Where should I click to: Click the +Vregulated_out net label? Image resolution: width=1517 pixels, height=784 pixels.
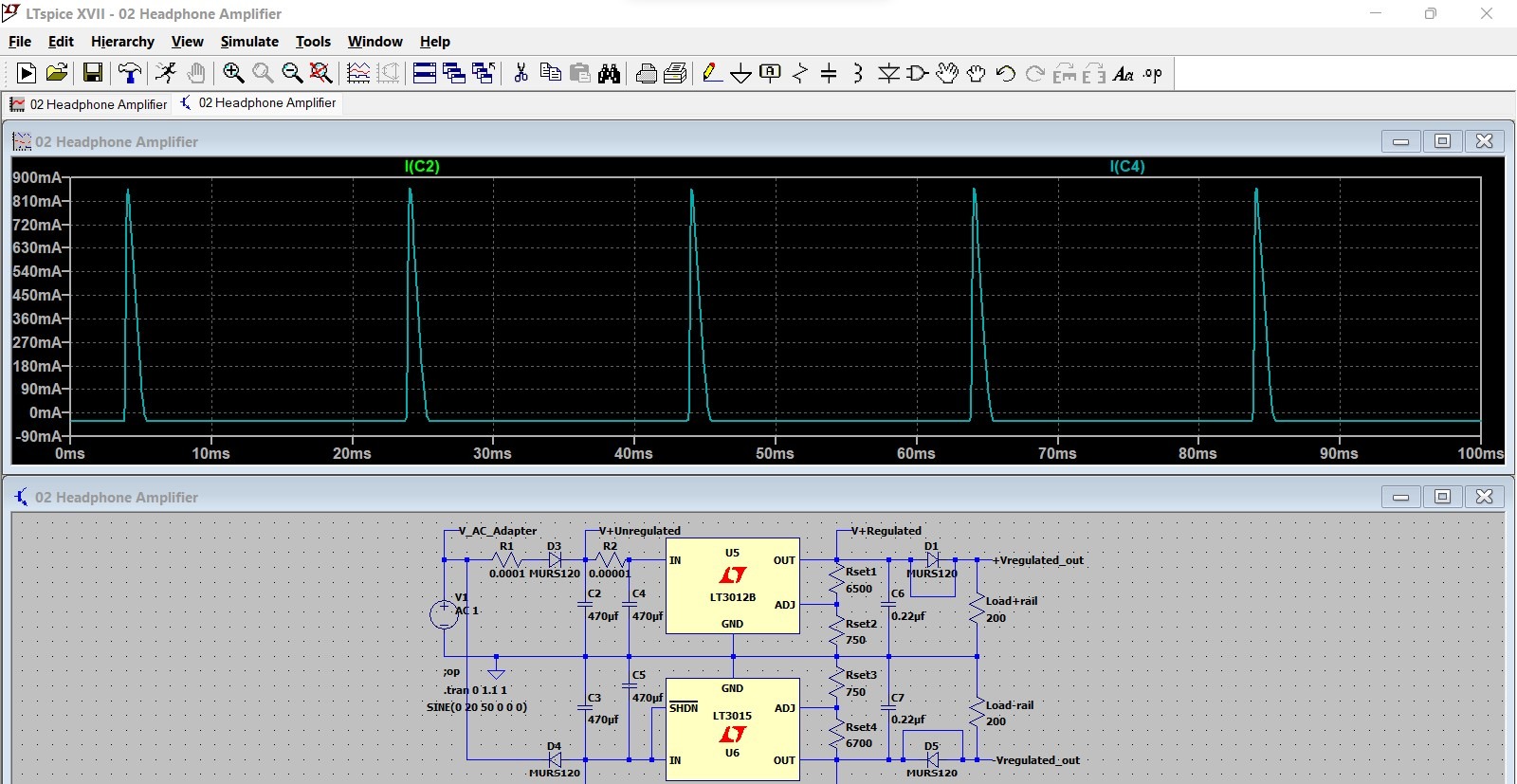(x=1038, y=560)
